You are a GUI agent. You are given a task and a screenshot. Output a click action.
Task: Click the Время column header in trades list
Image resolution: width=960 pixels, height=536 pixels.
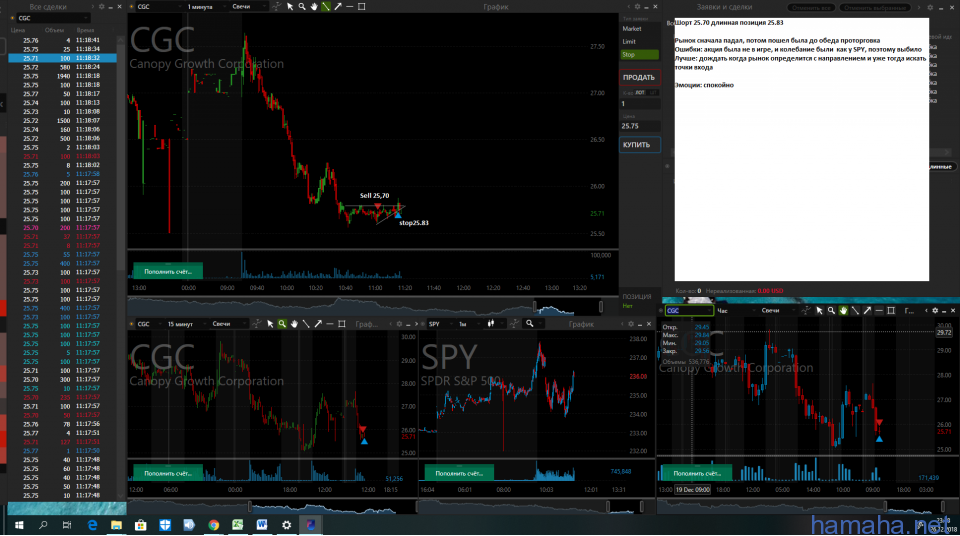pyautogui.click(x=86, y=30)
